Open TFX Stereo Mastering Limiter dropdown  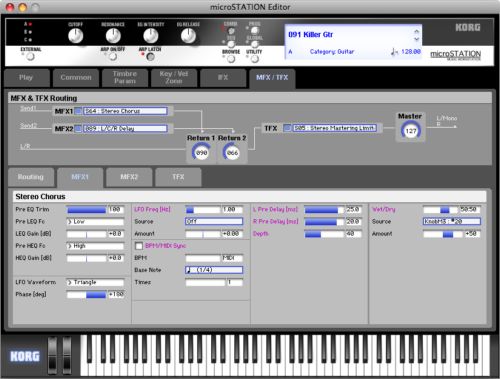335,128
